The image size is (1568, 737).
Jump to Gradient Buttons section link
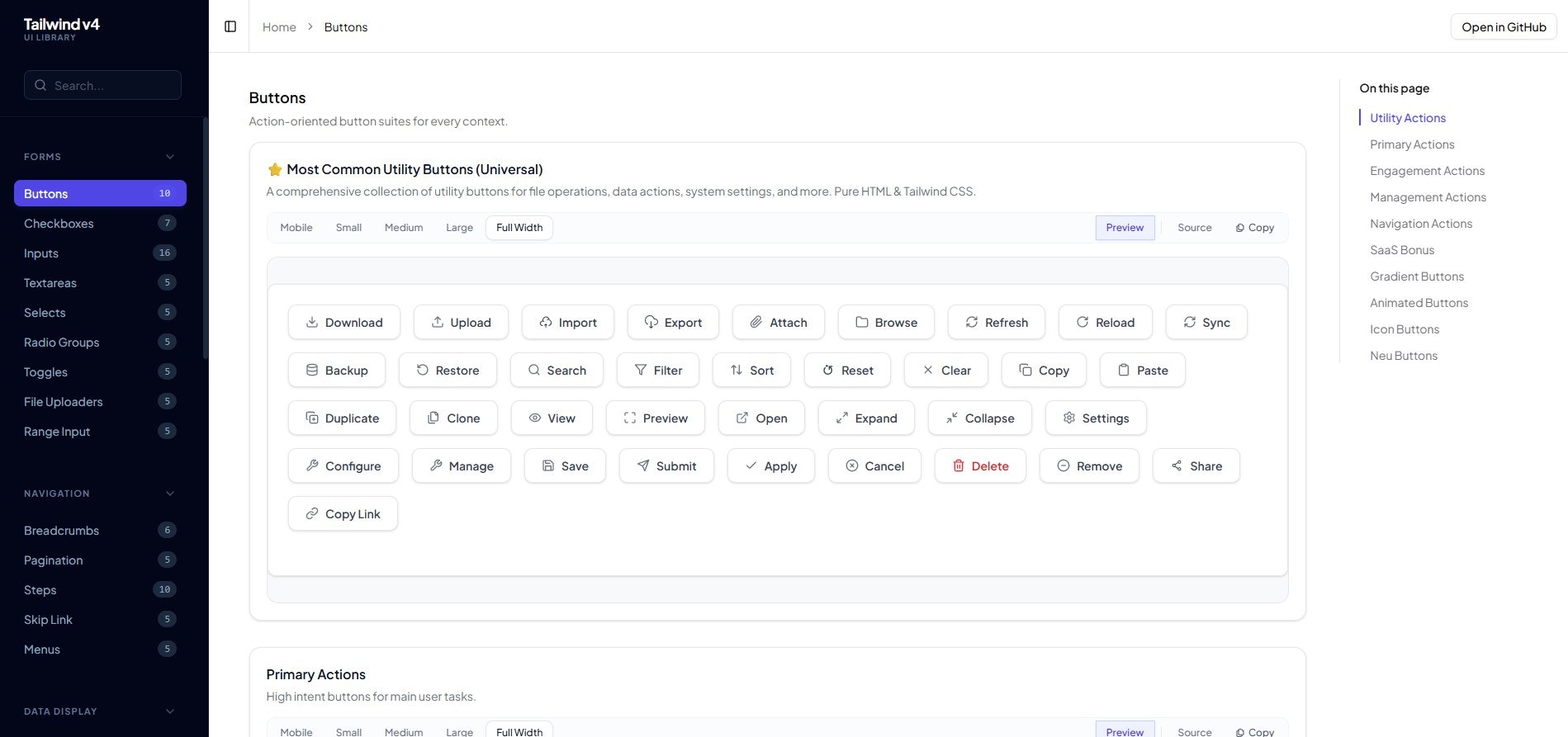coord(1417,276)
